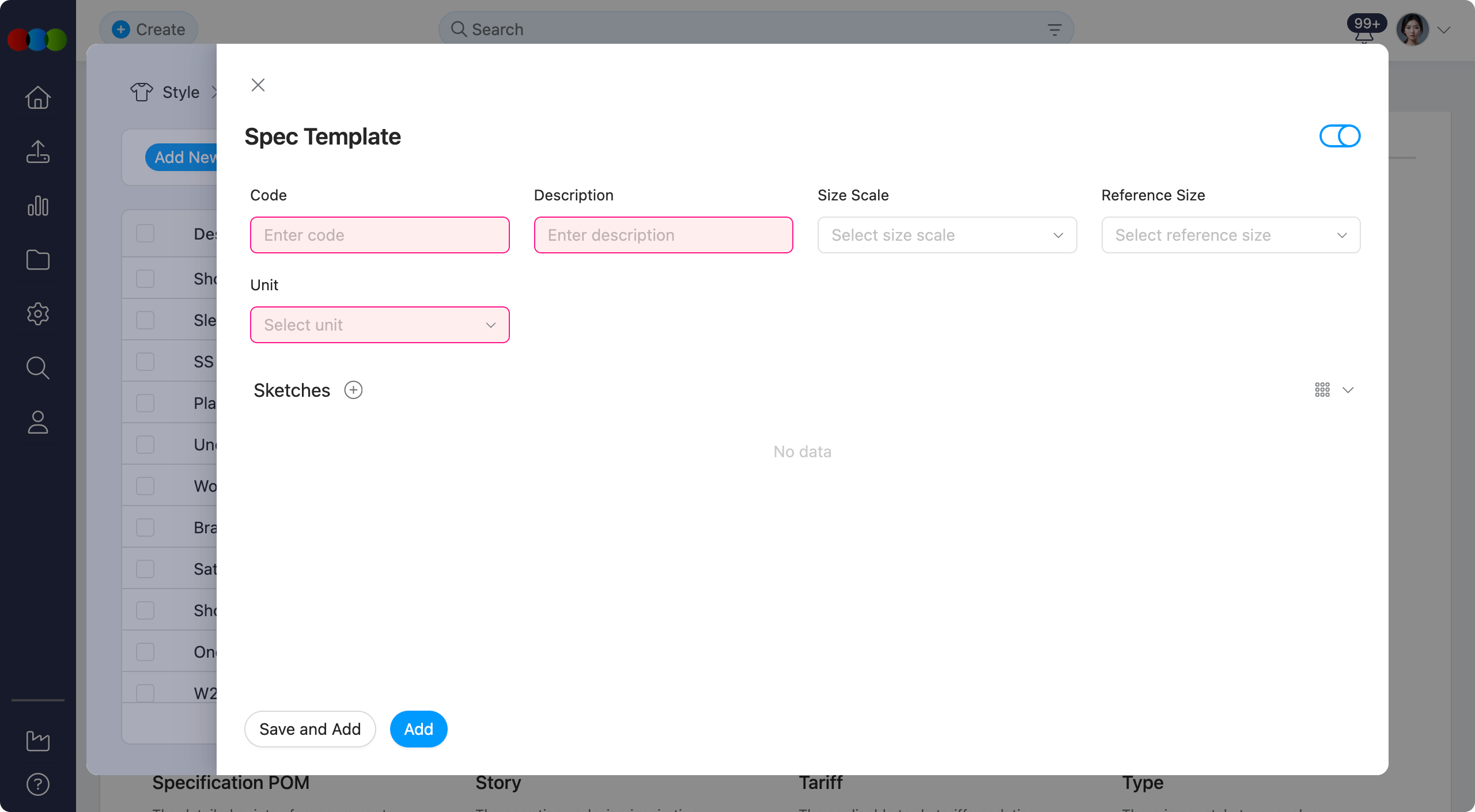This screenshot has width=1475, height=812.
Task: Open Settings via the gear icon
Action: 37,314
